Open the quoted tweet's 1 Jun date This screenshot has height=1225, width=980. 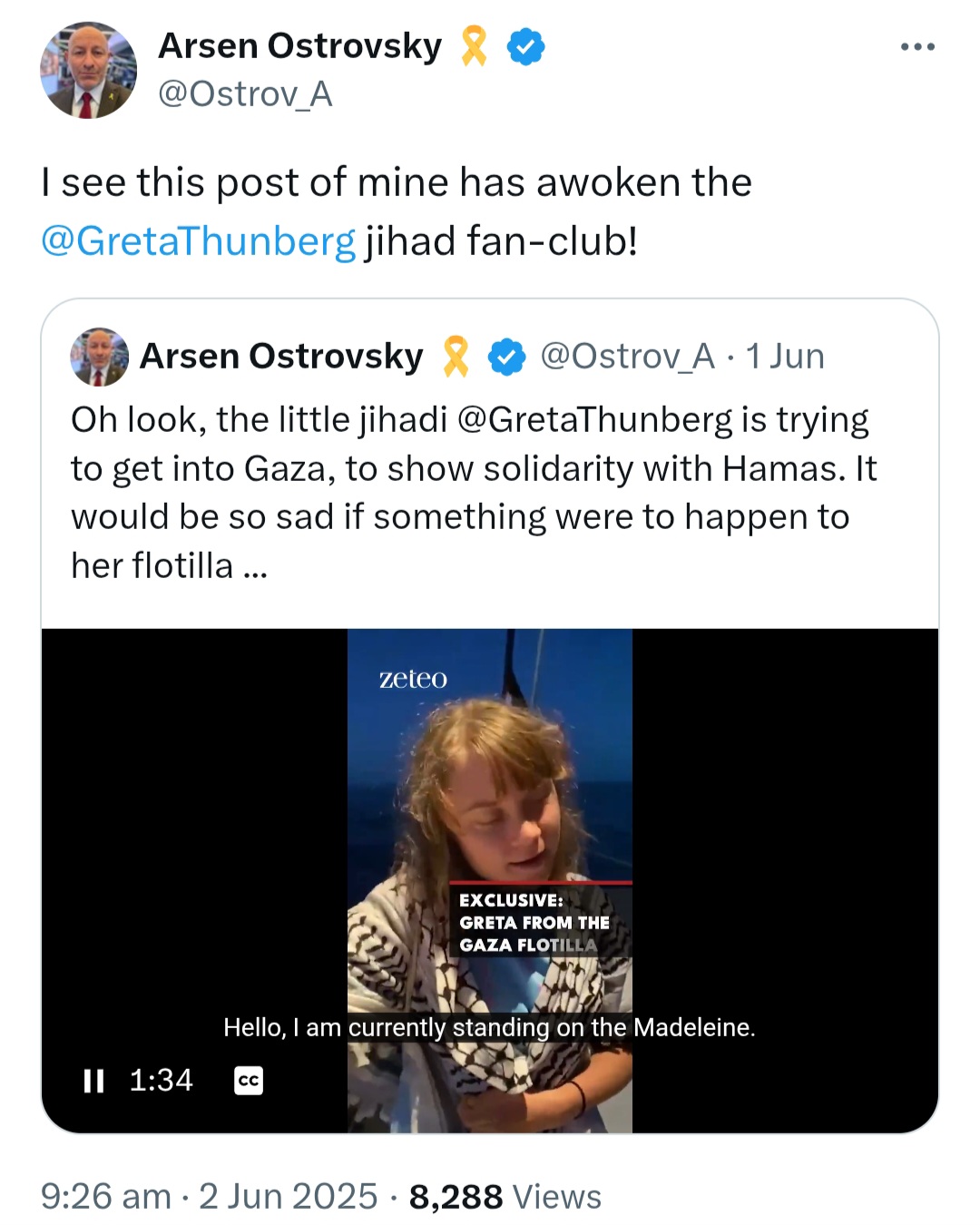[785, 357]
